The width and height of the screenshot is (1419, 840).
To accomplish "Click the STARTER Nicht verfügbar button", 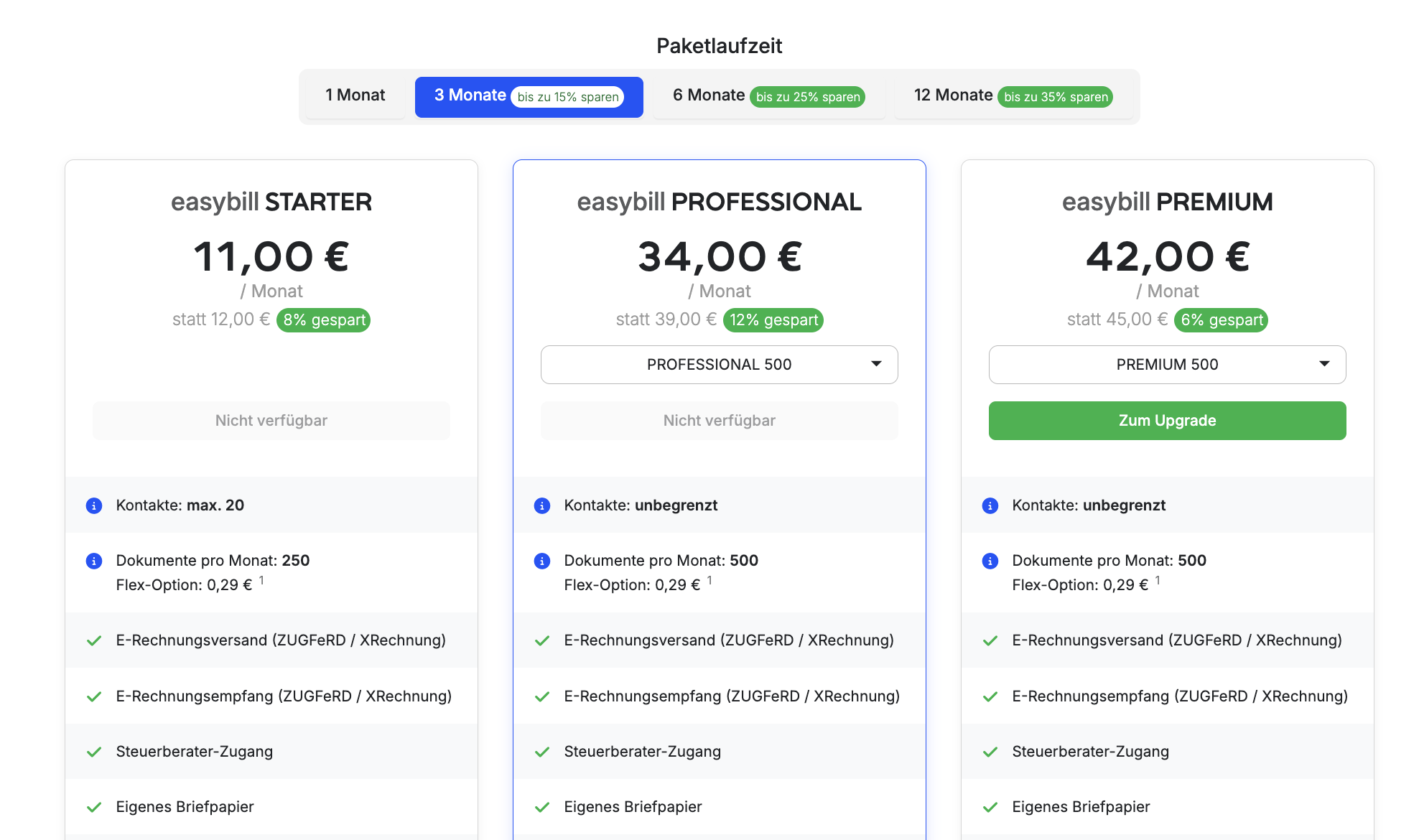I will coord(271,421).
